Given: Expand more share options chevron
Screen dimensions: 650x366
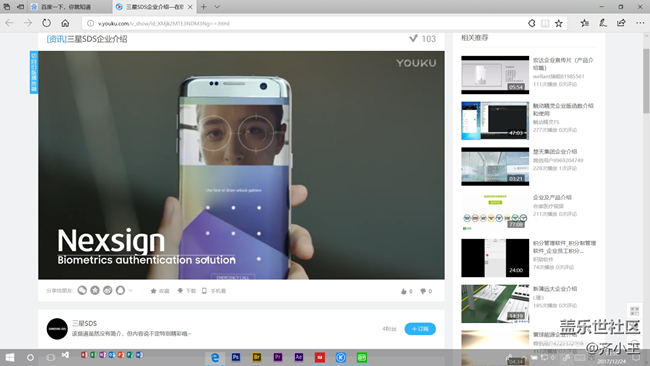Looking at the screenshot, I should pyautogui.click(x=131, y=291).
